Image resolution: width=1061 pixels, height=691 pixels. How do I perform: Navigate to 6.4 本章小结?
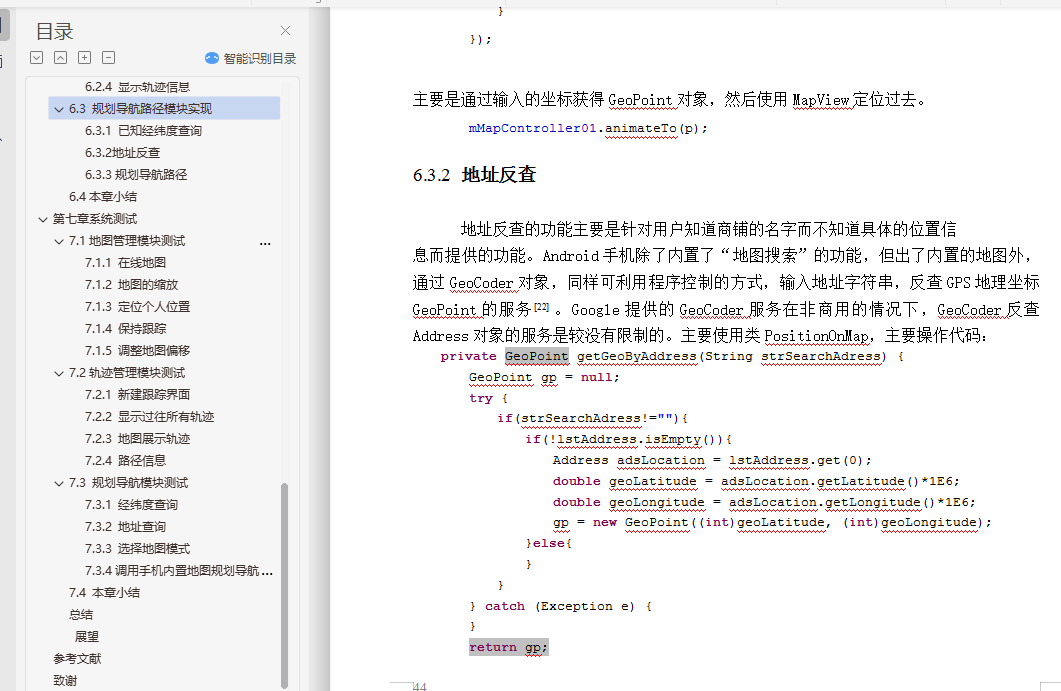[103, 197]
